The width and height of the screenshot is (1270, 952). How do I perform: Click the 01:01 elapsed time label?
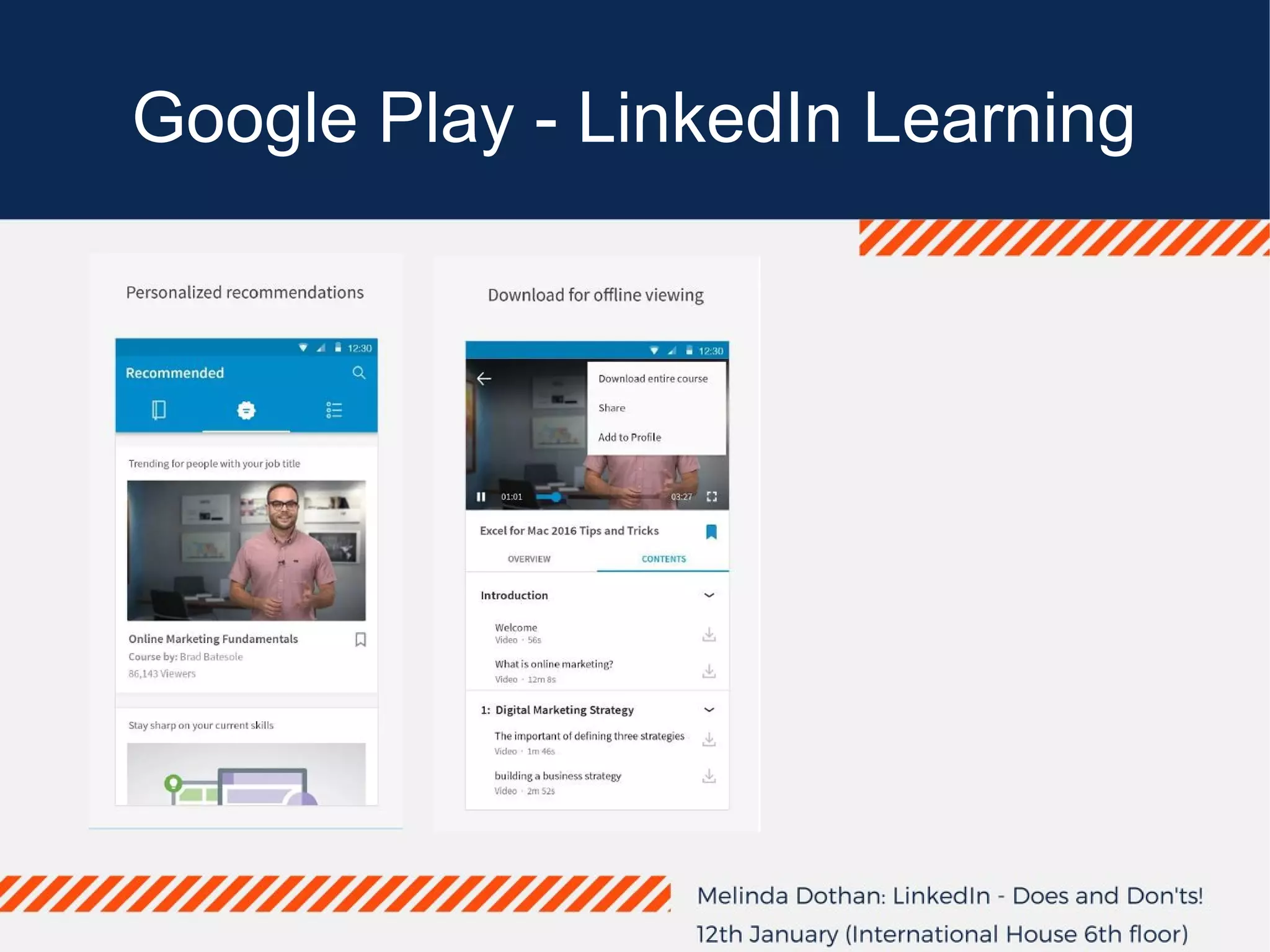point(512,497)
